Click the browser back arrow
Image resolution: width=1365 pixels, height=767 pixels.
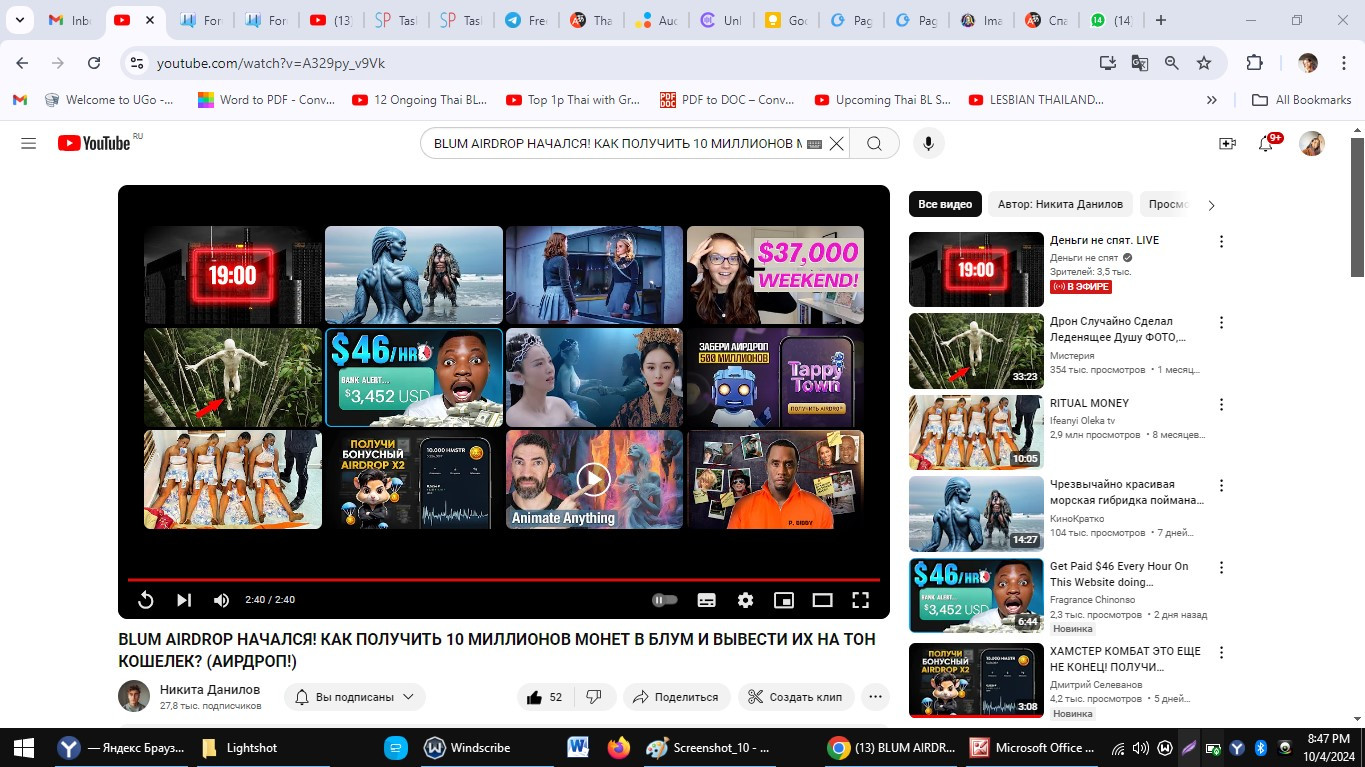[x=22, y=63]
